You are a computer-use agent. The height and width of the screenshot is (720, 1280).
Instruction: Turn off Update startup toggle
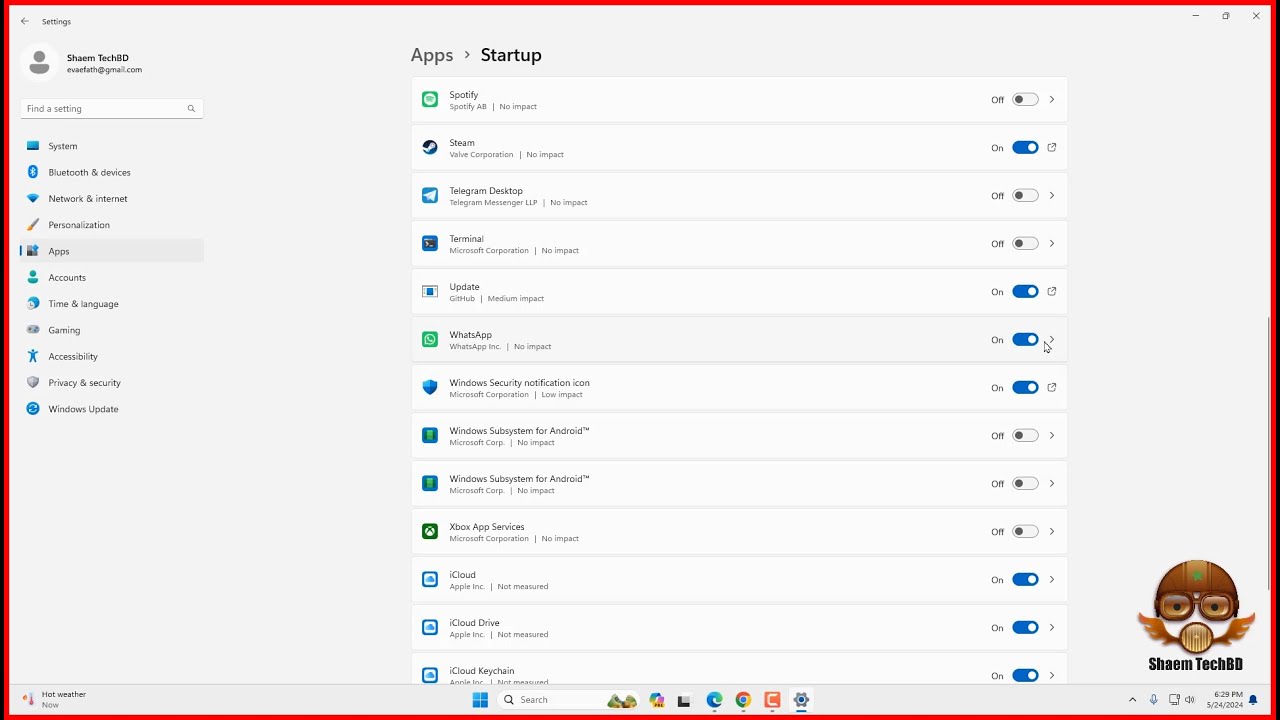[x=1025, y=292]
